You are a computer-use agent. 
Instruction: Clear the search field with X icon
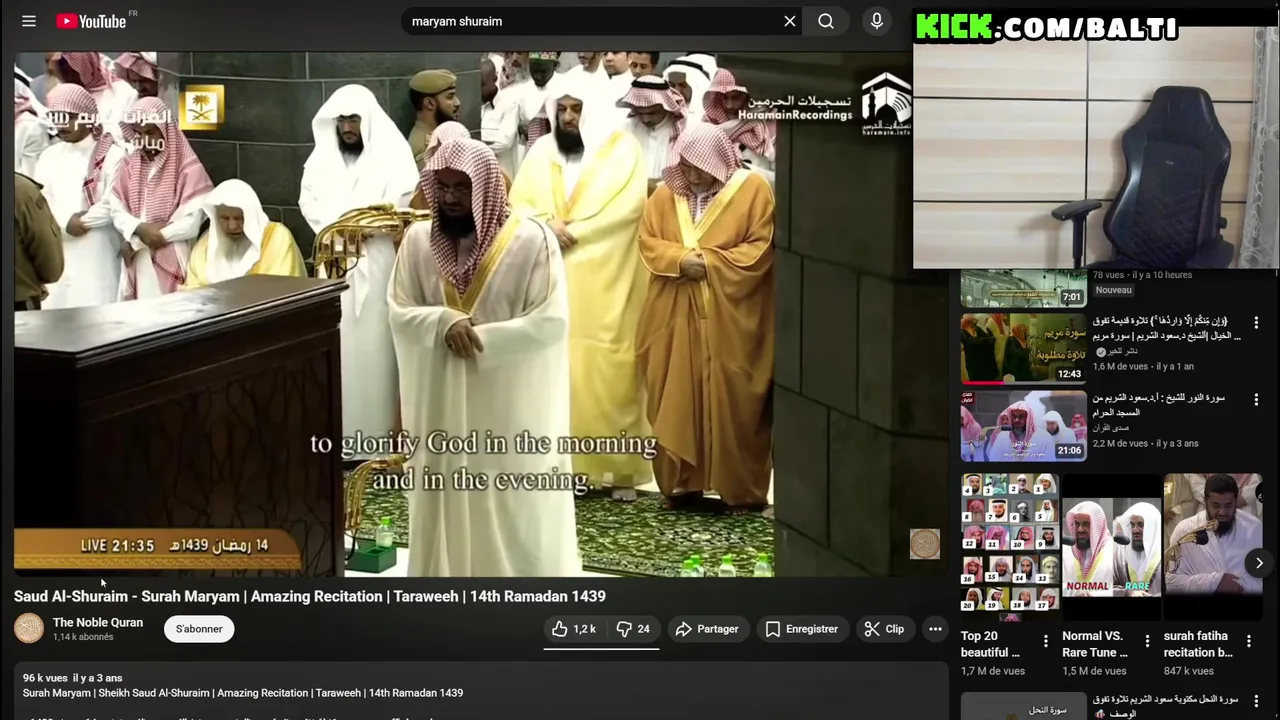click(x=790, y=21)
